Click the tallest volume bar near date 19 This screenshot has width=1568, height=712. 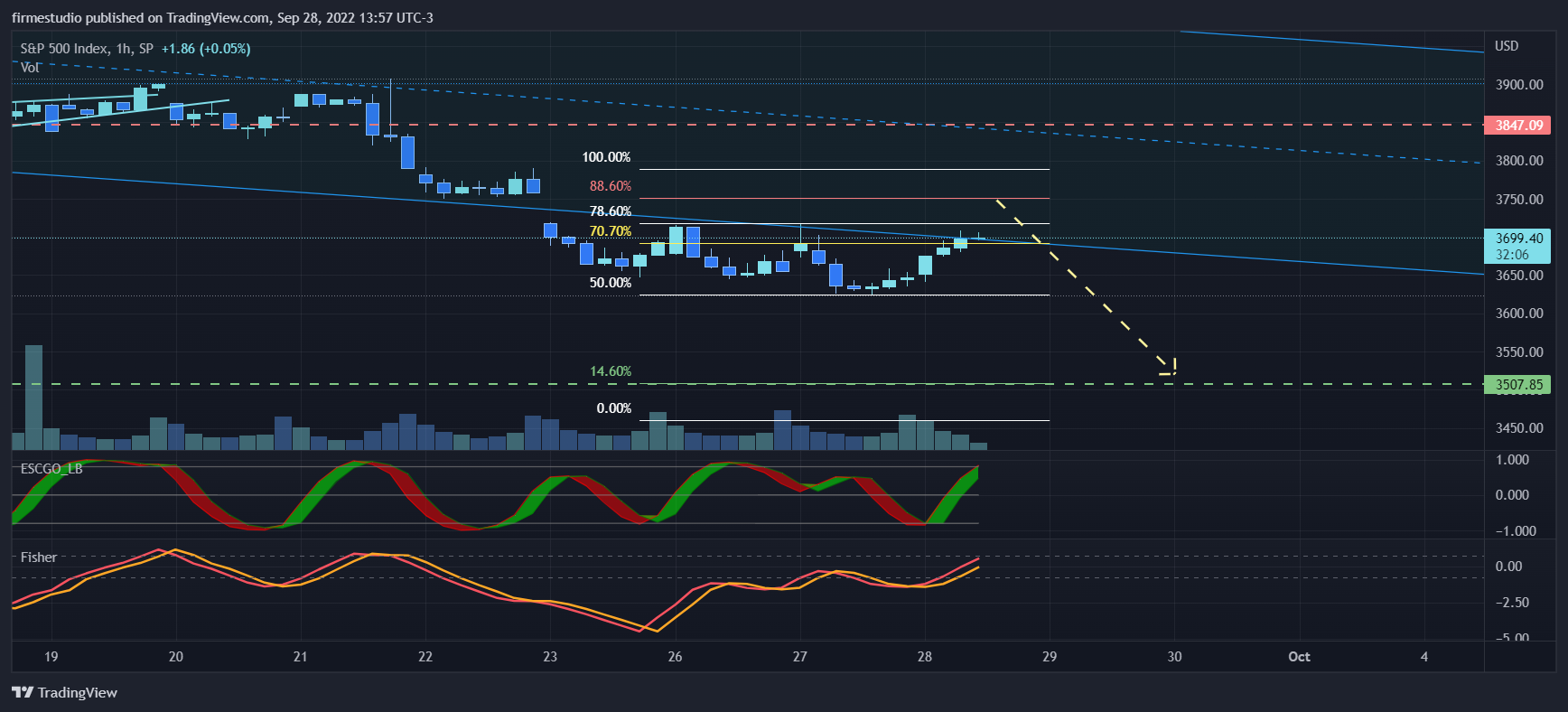33,398
